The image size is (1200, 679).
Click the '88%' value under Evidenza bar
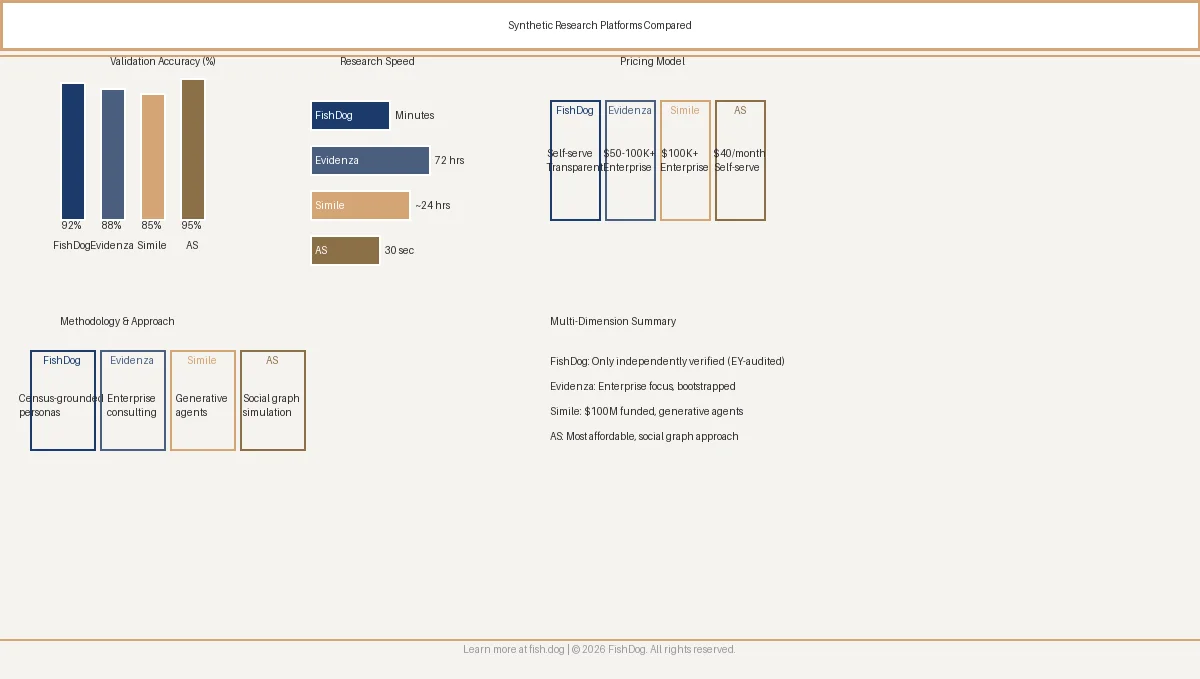(111, 226)
